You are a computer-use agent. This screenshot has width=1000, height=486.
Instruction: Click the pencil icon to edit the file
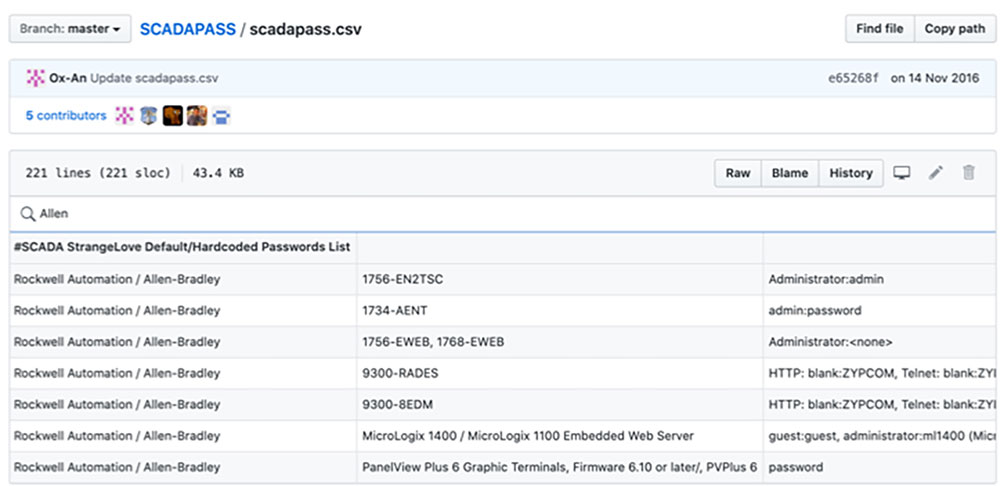pyautogui.click(x=935, y=173)
